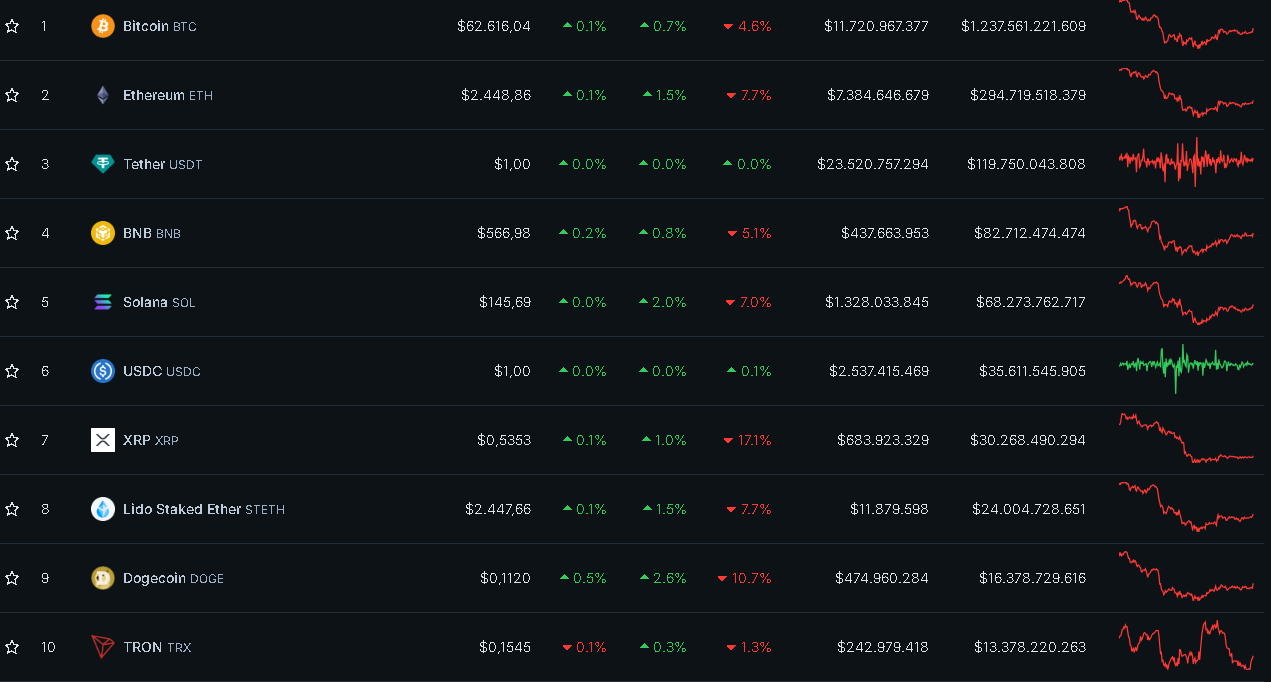
Task: View Ethereum's 7-day sparkline chart
Action: tap(1186, 92)
